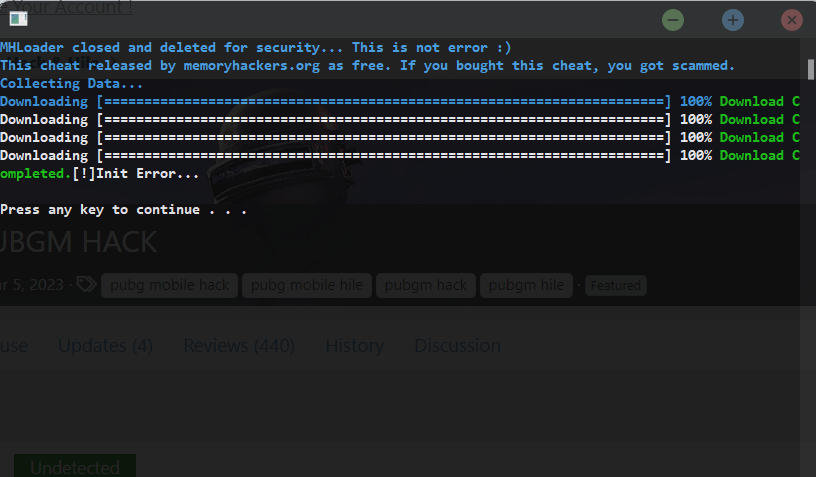
Task: Open the 'pubg mobile hack' tag
Action: point(170,285)
